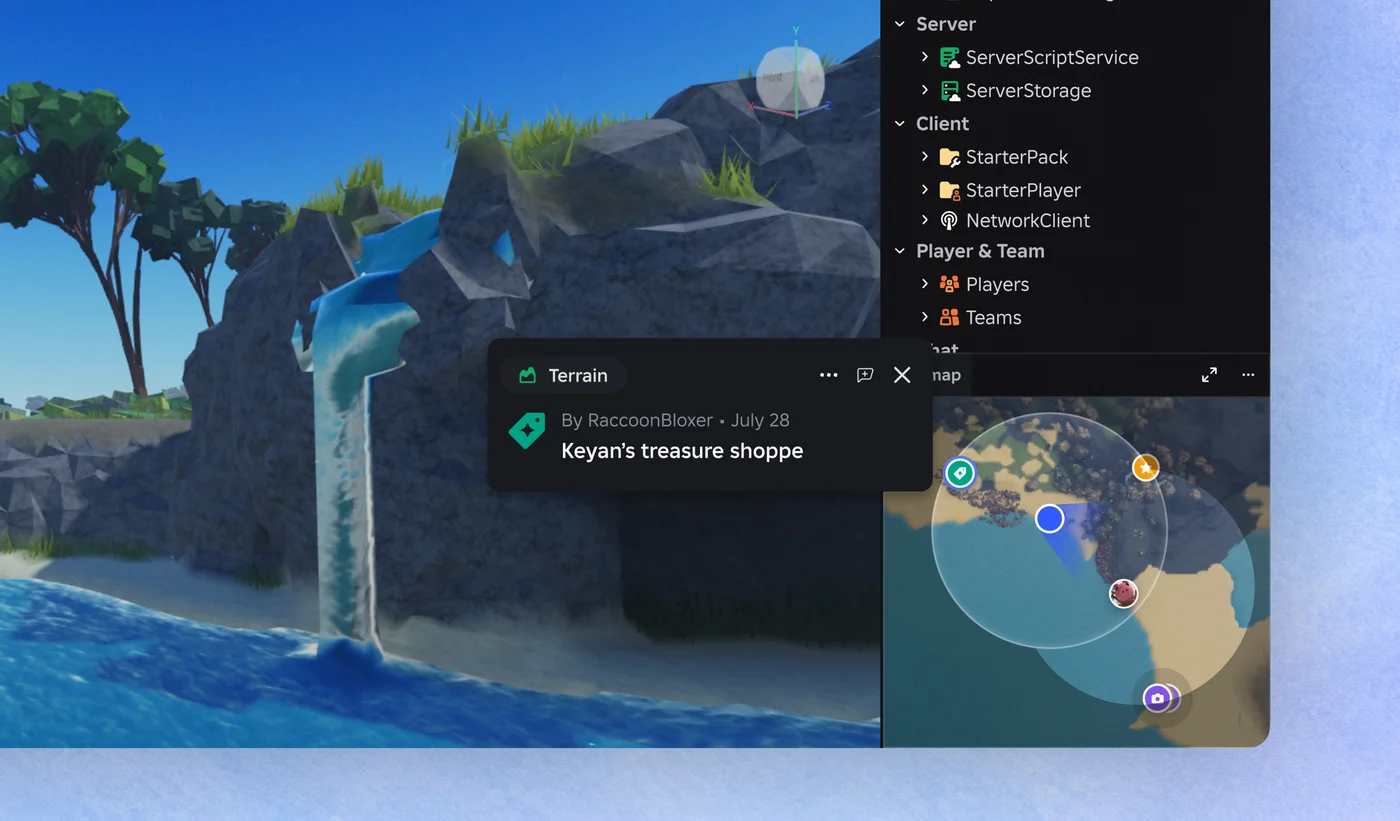The height and width of the screenshot is (821, 1400).
Task: Click the Player & Team heading
Action: (980, 251)
